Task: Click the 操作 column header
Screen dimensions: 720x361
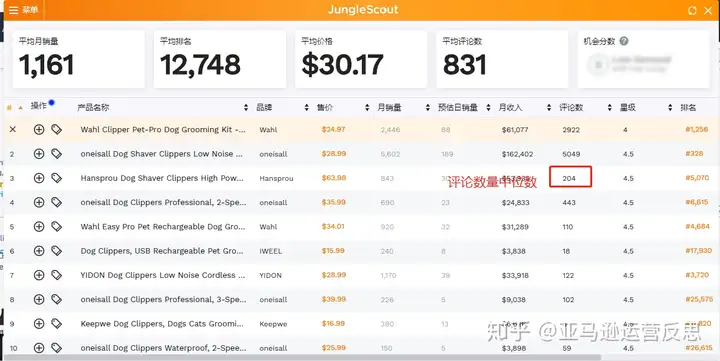Action: pos(39,106)
